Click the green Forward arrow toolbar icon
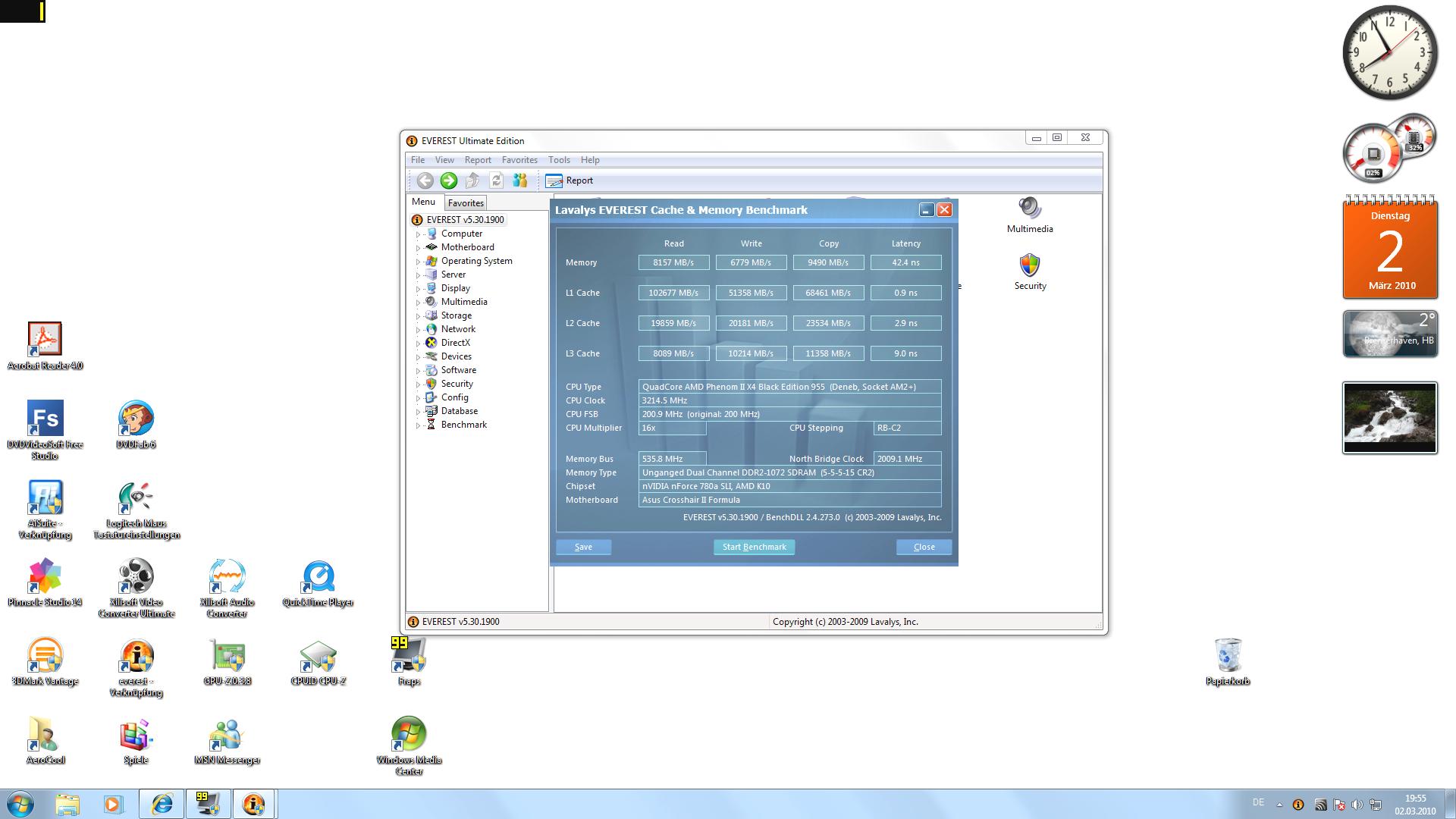 (448, 180)
